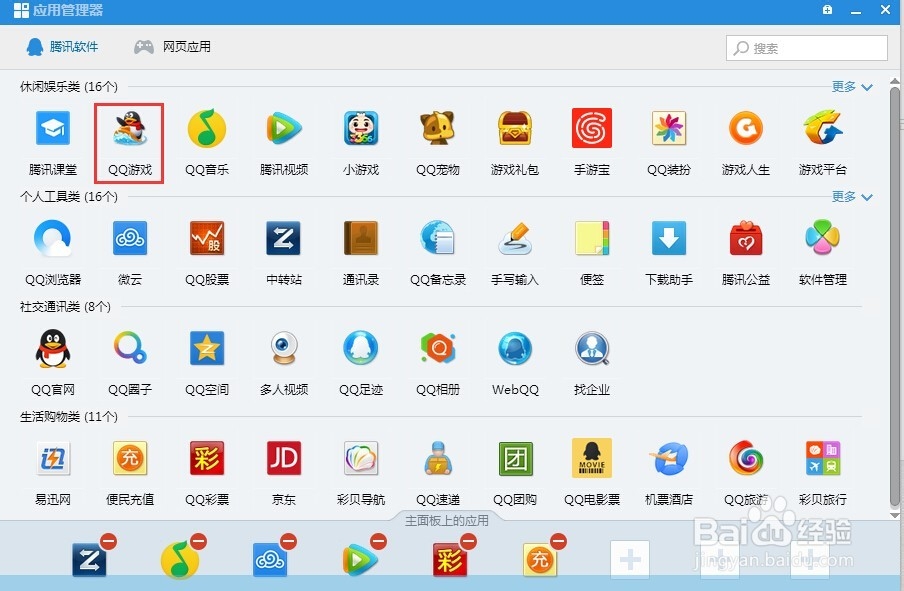Open the QQ宠物 app

click(438, 129)
